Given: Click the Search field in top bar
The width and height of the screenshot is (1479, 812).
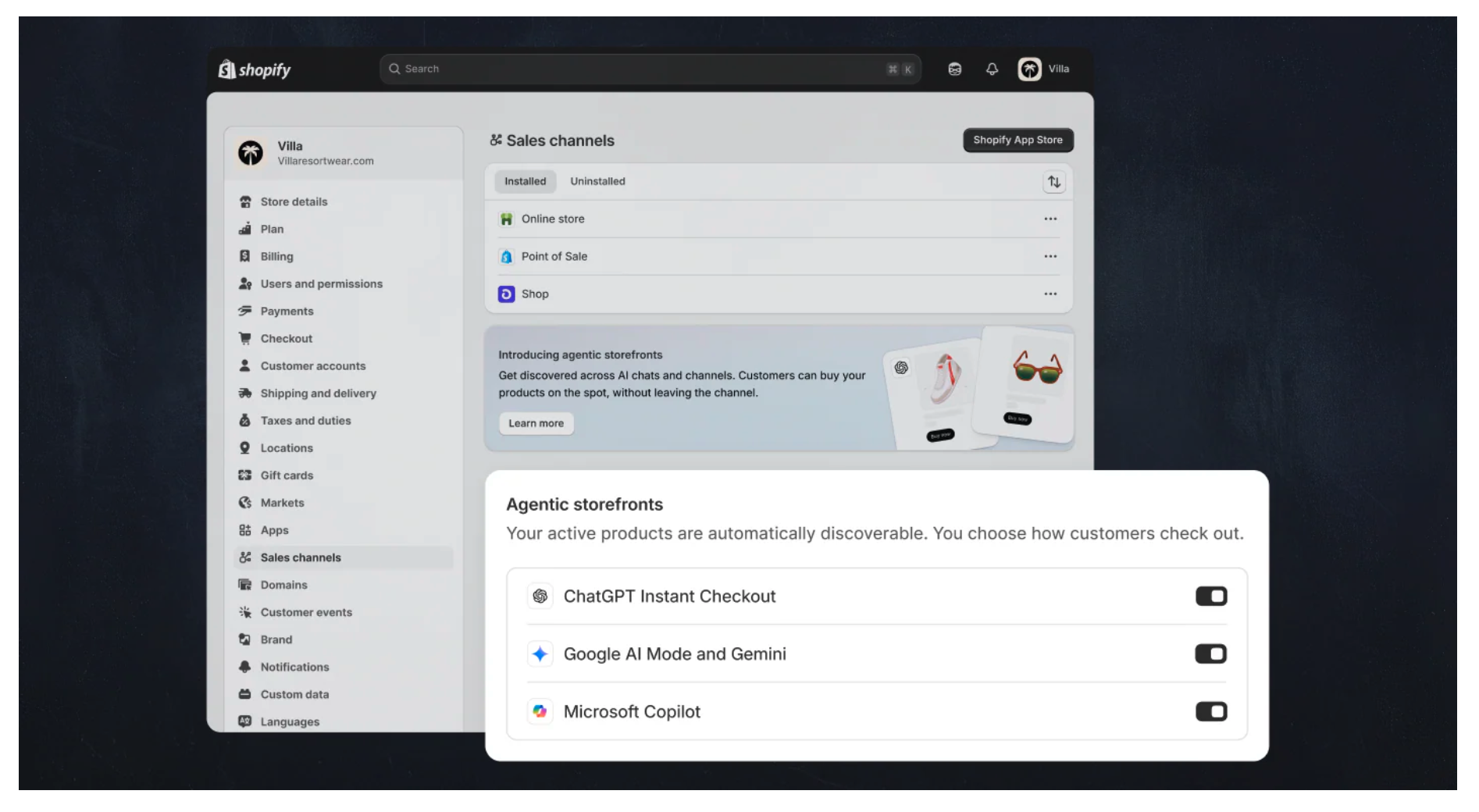Looking at the screenshot, I should point(650,69).
